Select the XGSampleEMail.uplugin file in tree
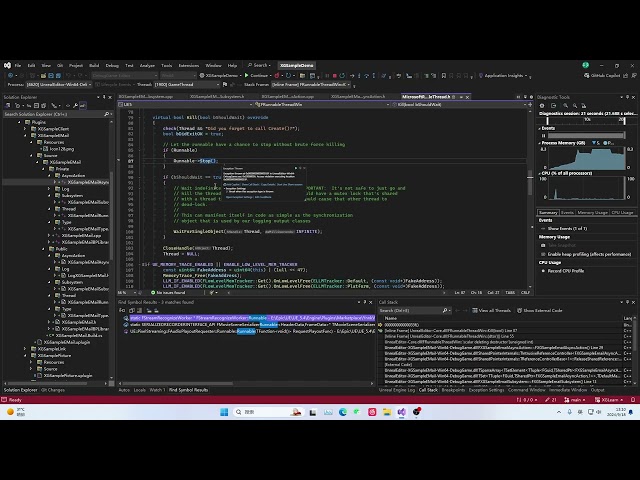The width and height of the screenshot is (640, 480). (67, 342)
